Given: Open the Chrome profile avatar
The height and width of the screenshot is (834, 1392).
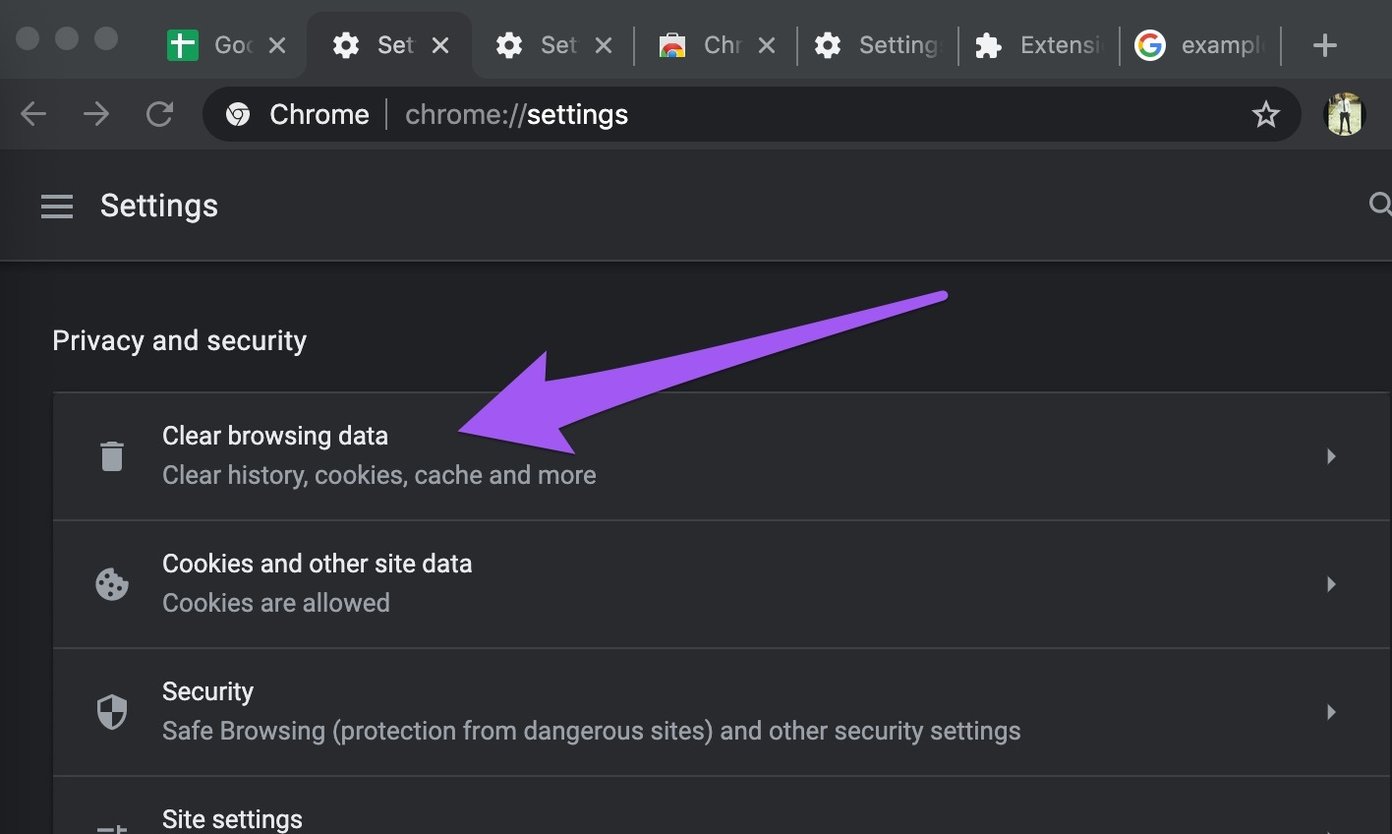Looking at the screenshot, I should (1344, 114).
